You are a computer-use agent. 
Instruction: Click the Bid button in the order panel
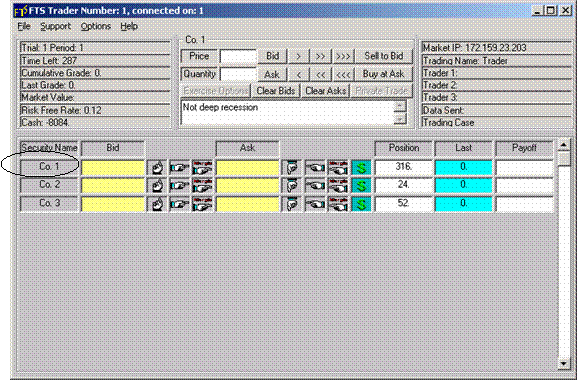pyautogui.click(x=272, y=56)
